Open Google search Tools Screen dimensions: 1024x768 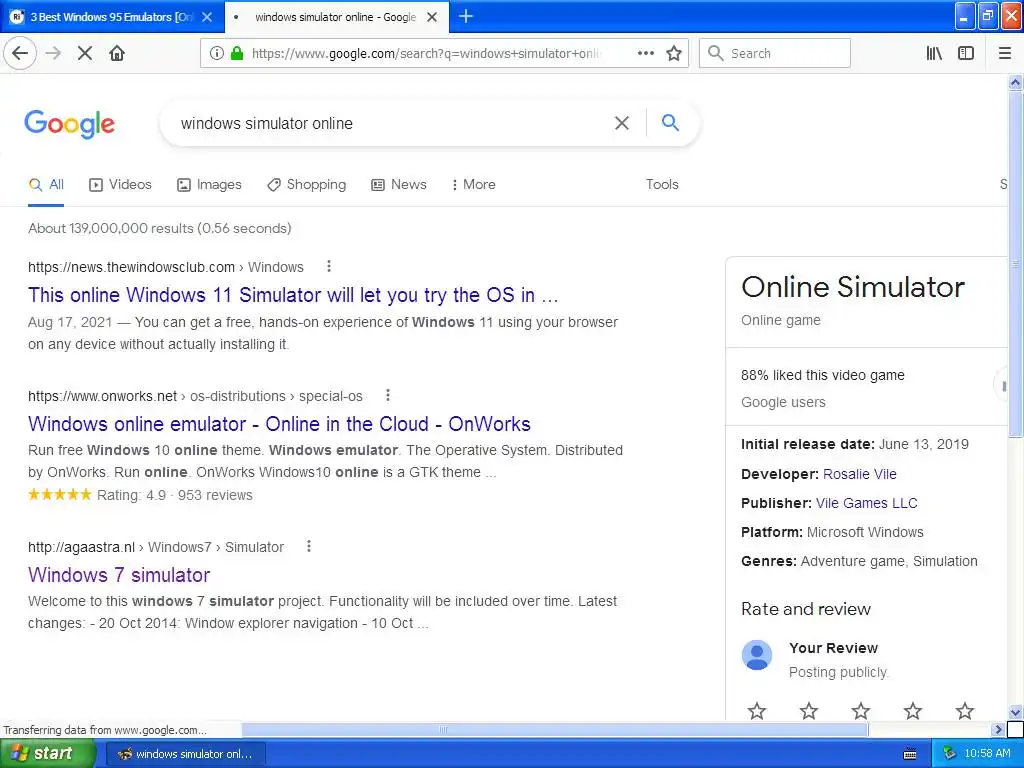662,185
